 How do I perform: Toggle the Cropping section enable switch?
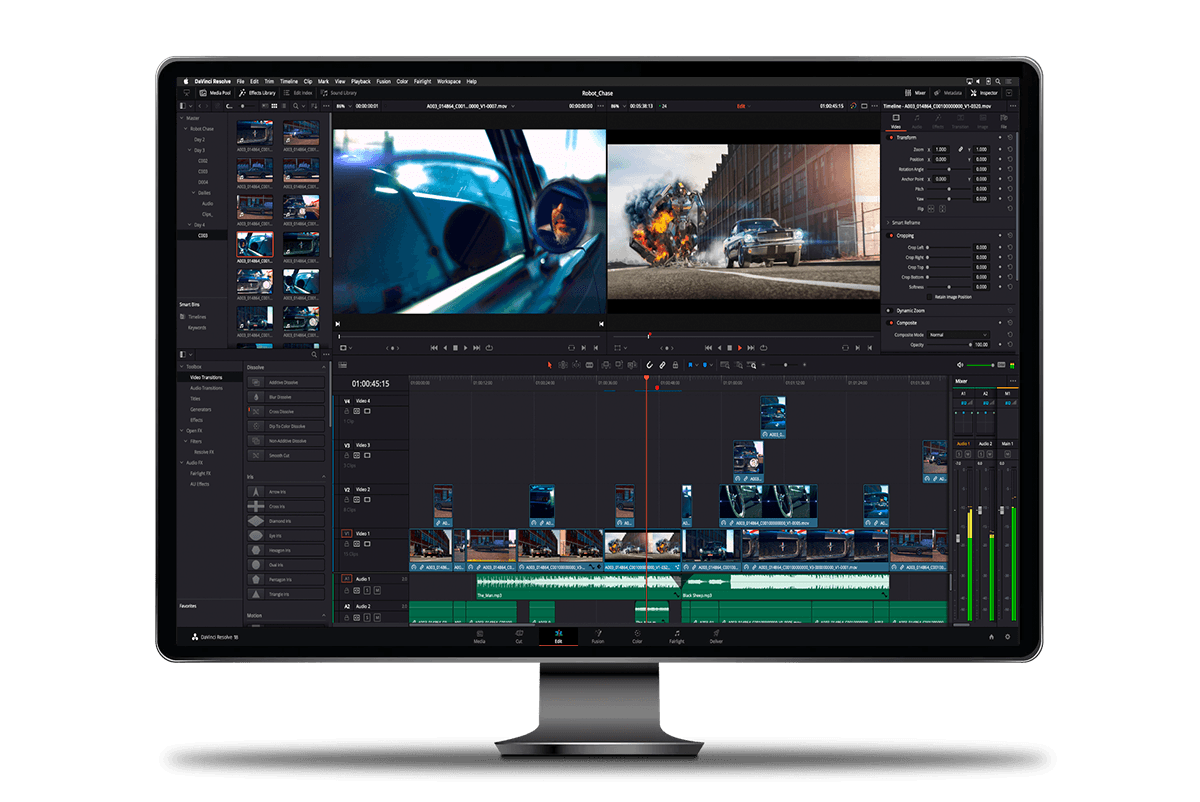891,235
